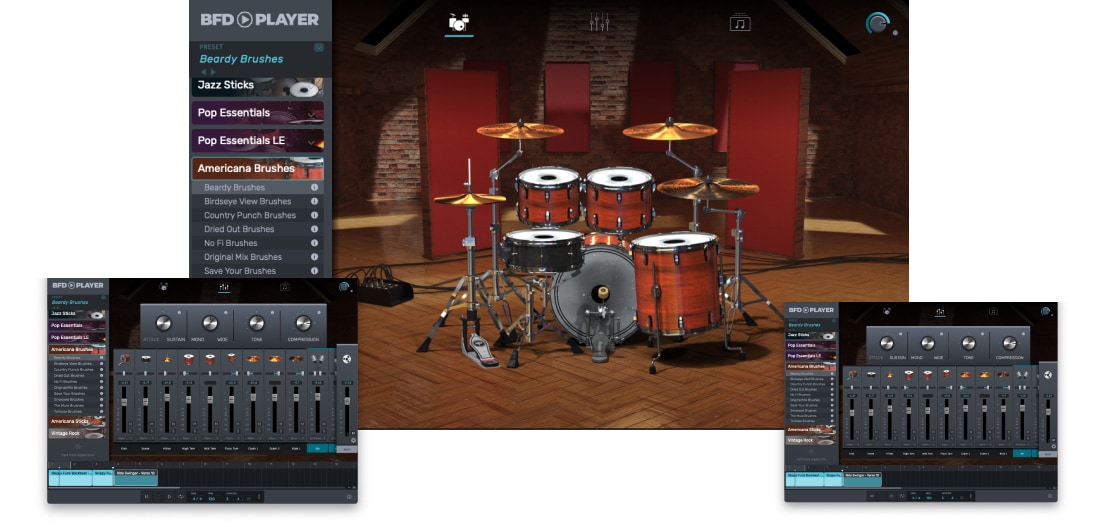This screenshot has height=527, width=1100.
Task: Select next preset arrow in main window
Action: 213,72
